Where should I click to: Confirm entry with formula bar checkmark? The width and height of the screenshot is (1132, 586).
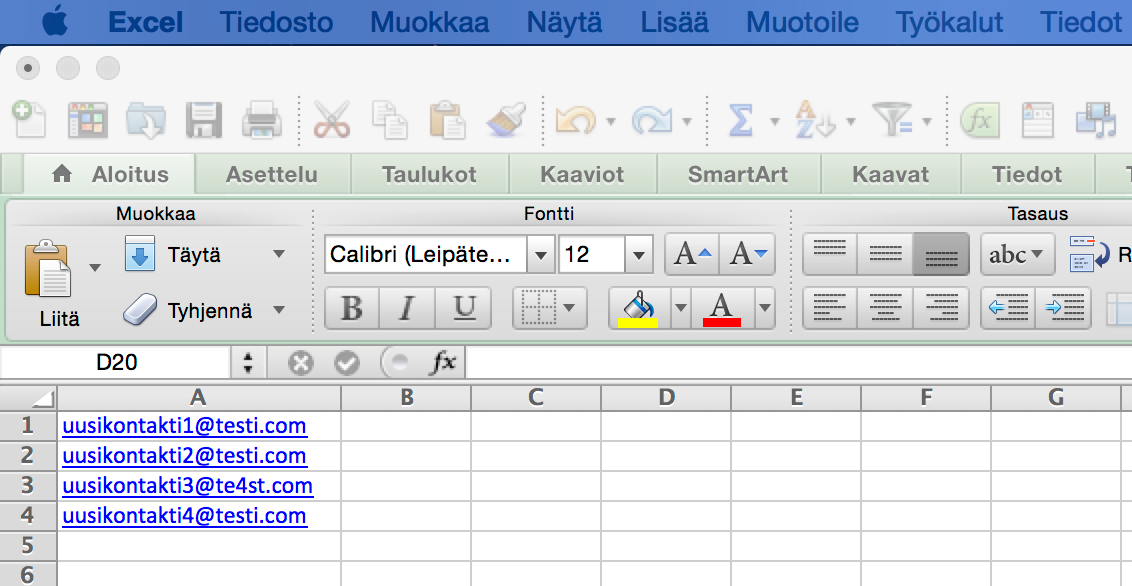point(347,363)
